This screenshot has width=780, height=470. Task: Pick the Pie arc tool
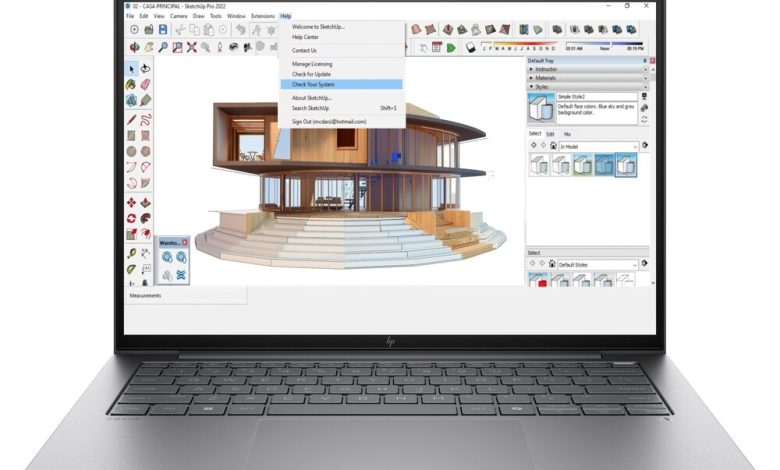tap(145, 183)
